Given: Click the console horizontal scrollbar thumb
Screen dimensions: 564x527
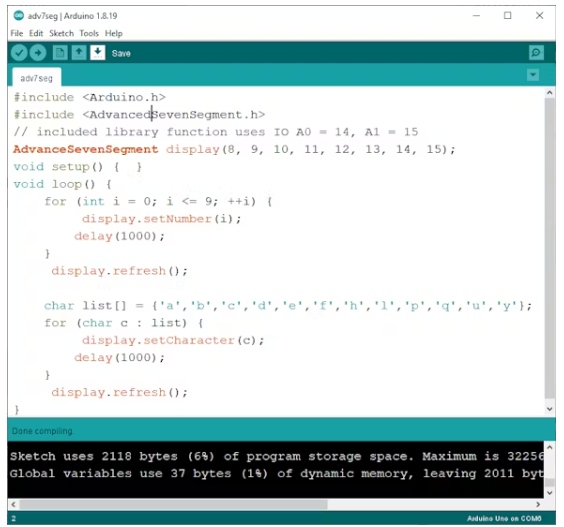Looking at the screenshot, I should coord(173,504).
